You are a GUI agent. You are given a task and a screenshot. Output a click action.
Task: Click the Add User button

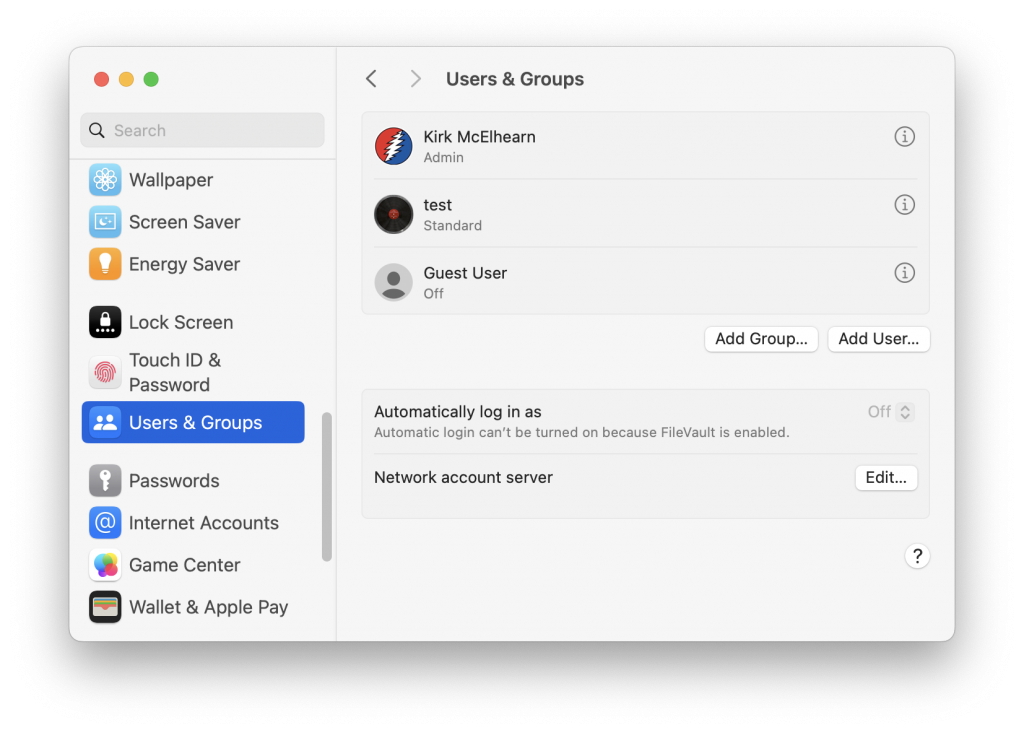coord(878,339)
